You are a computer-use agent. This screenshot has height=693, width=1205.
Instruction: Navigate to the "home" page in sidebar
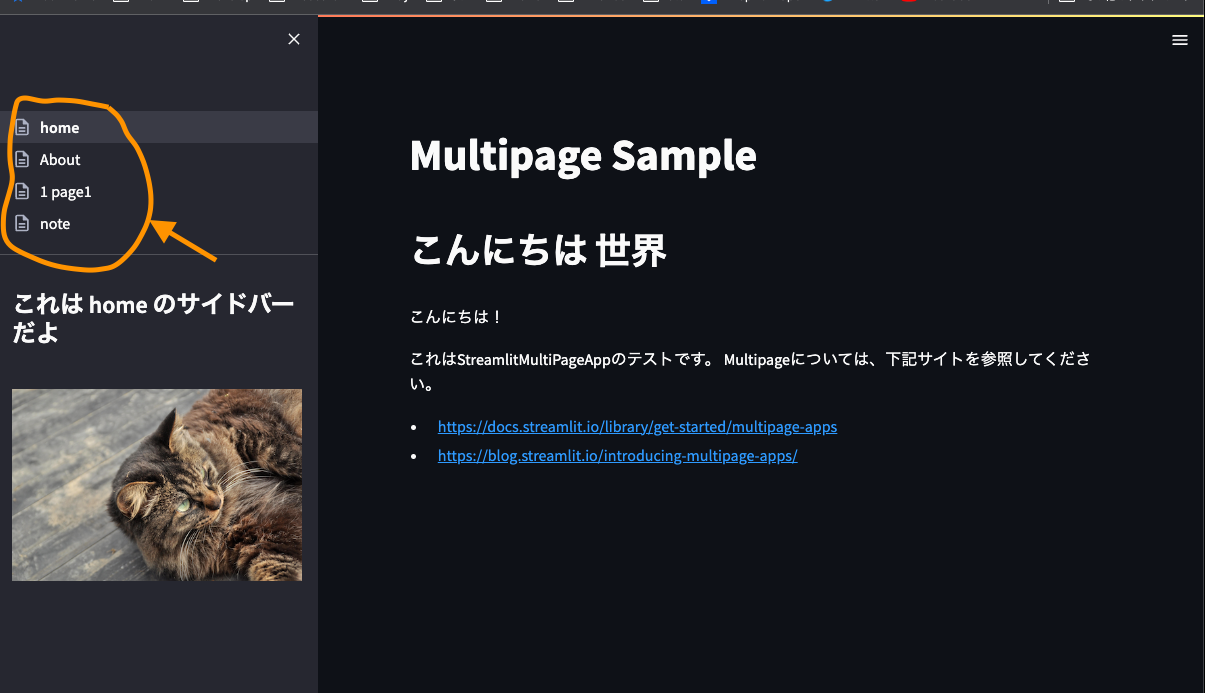pyautogui.click(x=59, y=127)
